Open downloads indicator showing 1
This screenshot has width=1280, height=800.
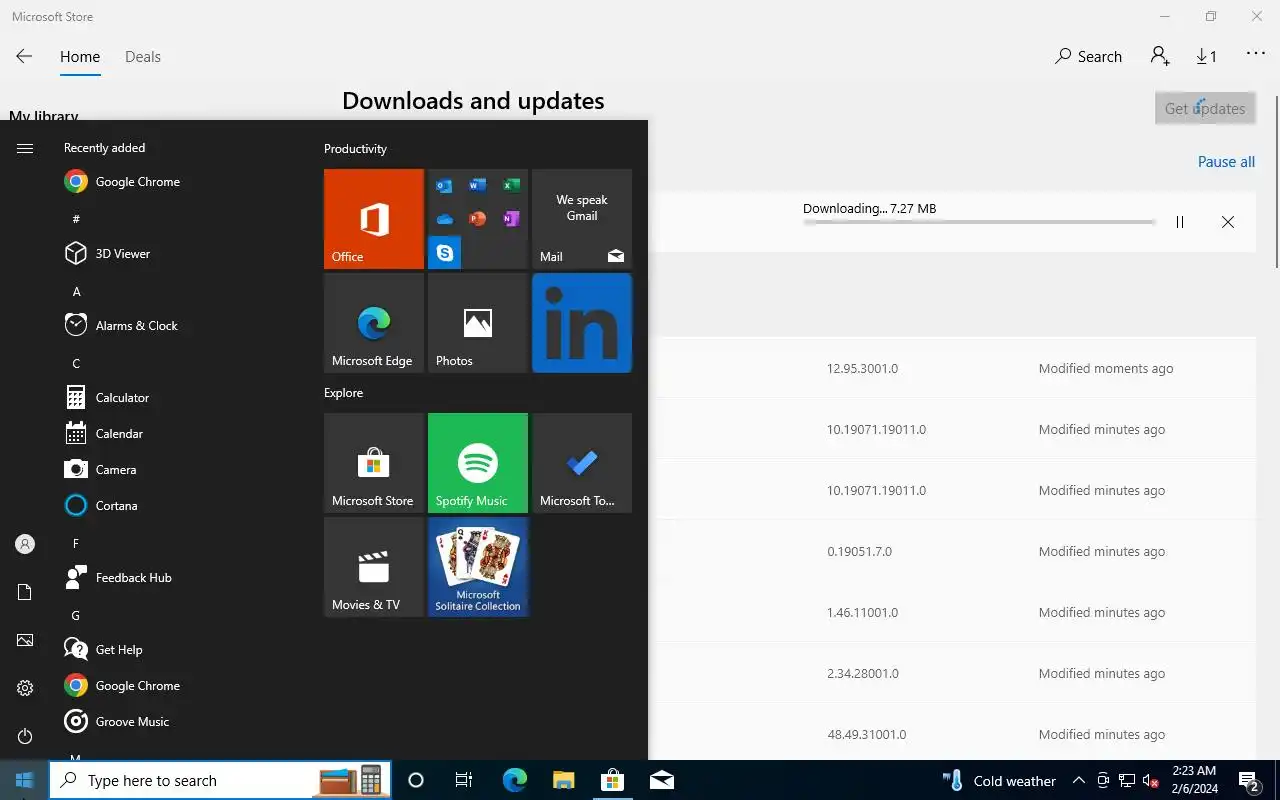[1207, 57]
